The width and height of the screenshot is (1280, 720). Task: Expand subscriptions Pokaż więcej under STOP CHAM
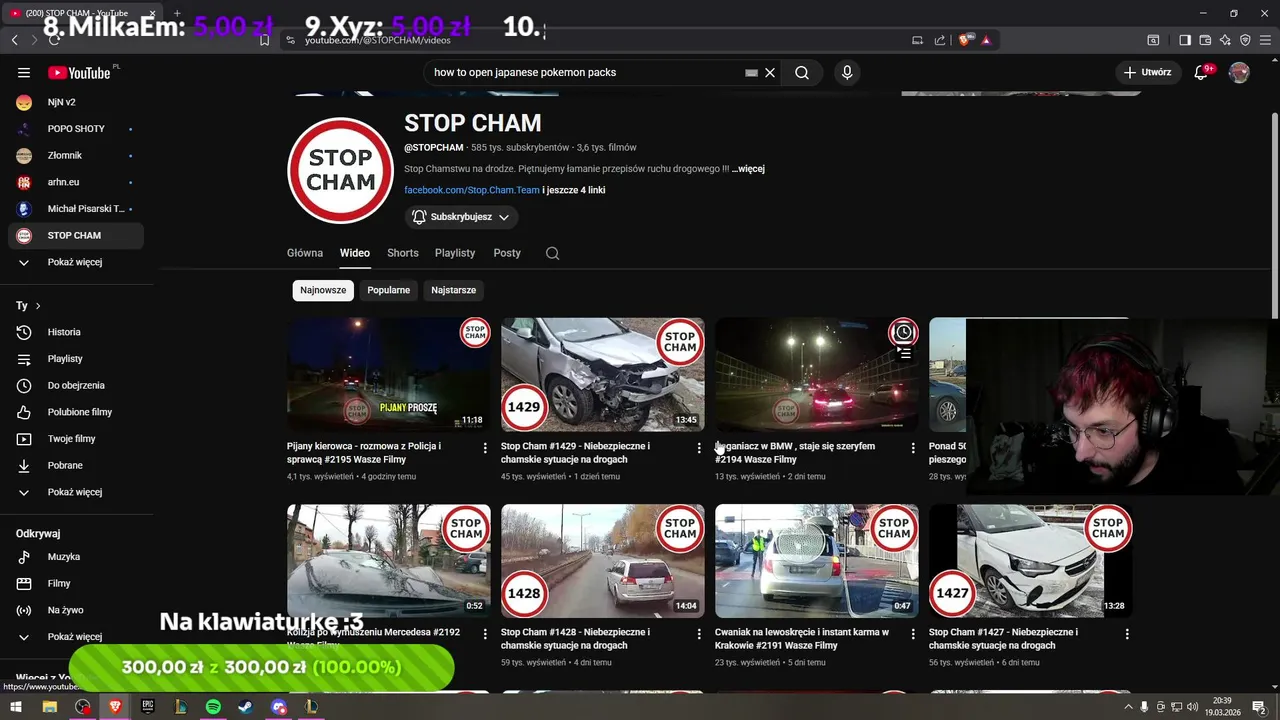(x=76, y=262)
